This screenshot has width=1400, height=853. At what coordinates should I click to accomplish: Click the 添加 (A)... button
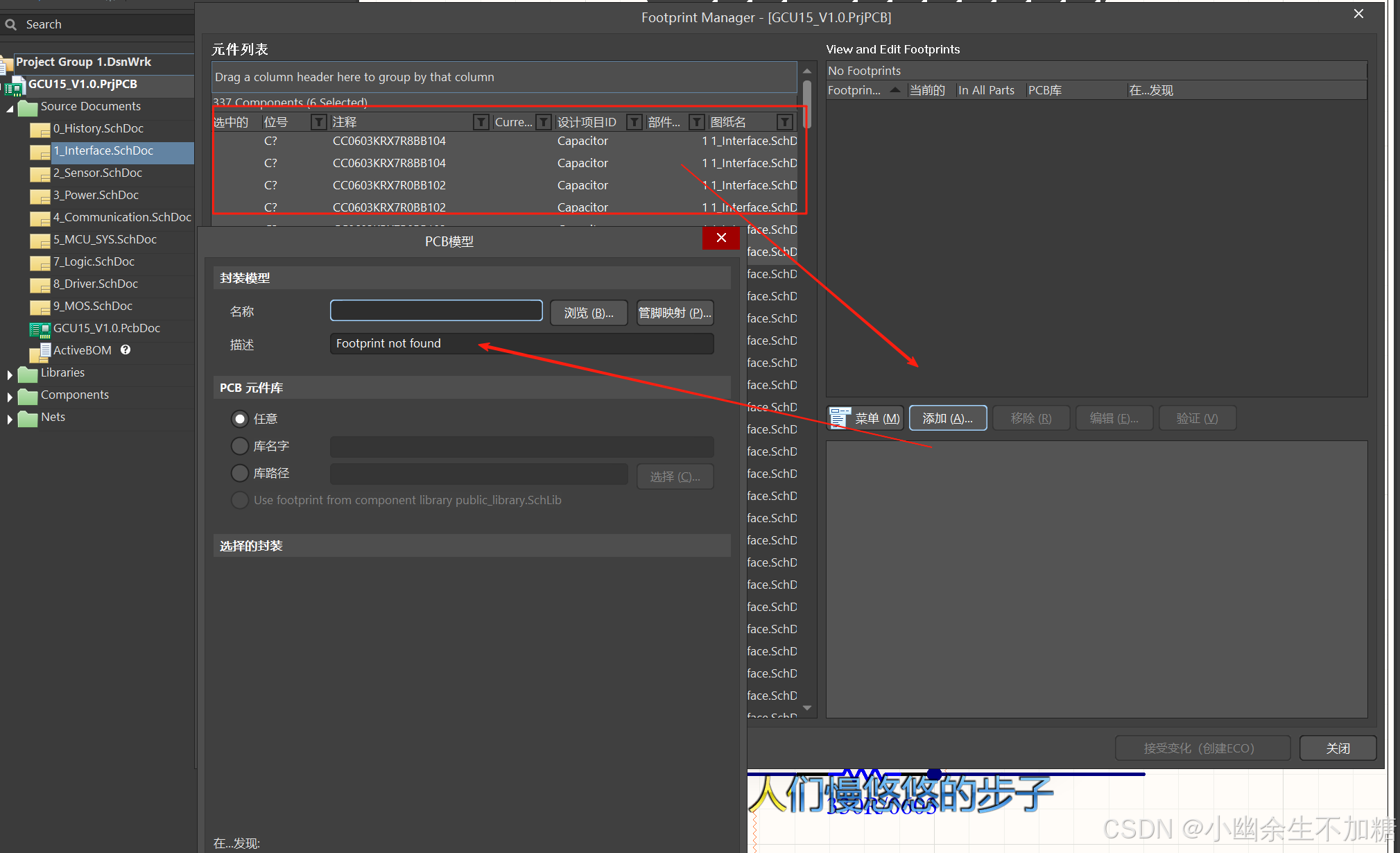tap(948, 418)
